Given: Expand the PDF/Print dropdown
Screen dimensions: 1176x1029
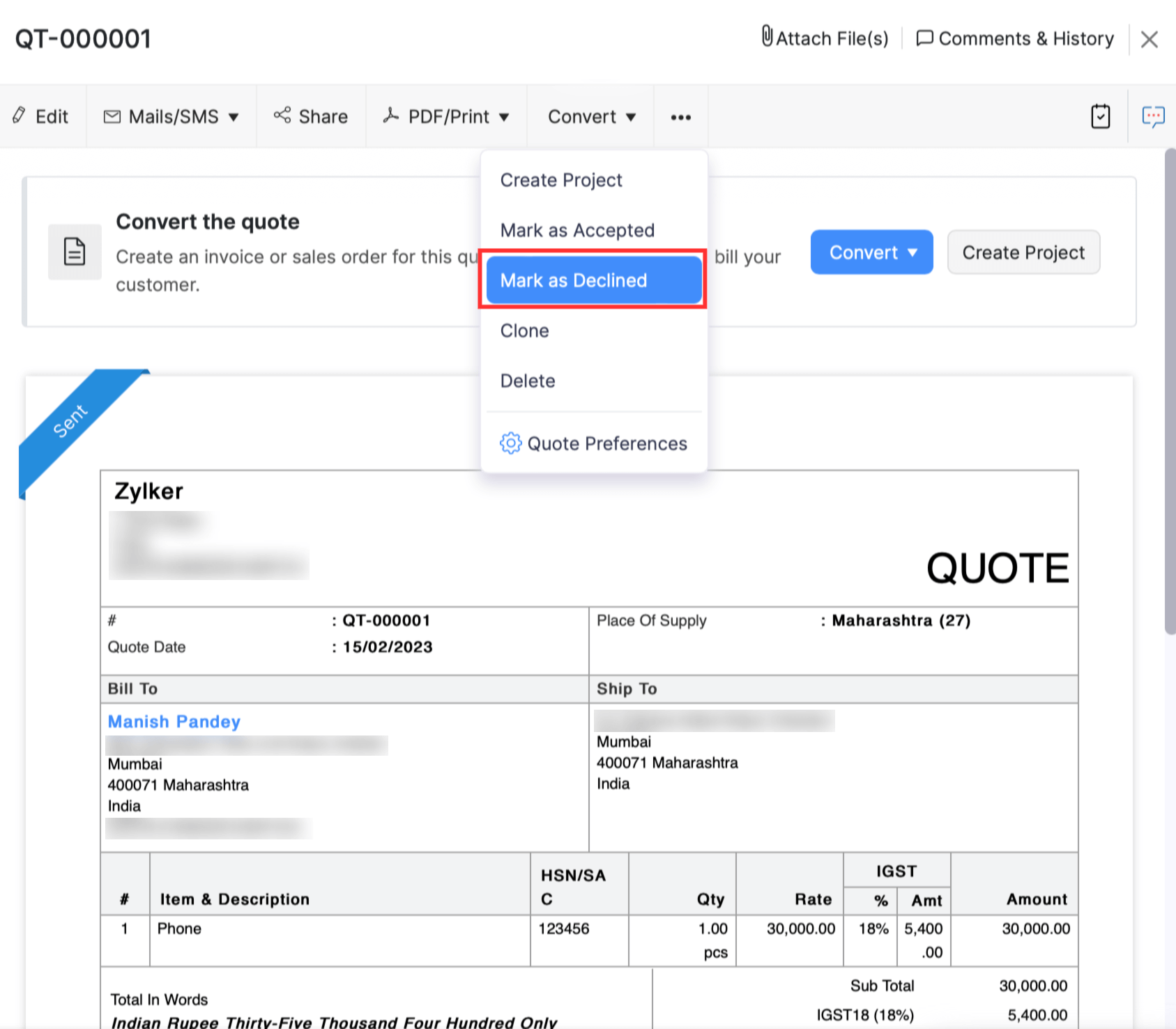Looking at the screenshot, I should (x=446, y=116).
